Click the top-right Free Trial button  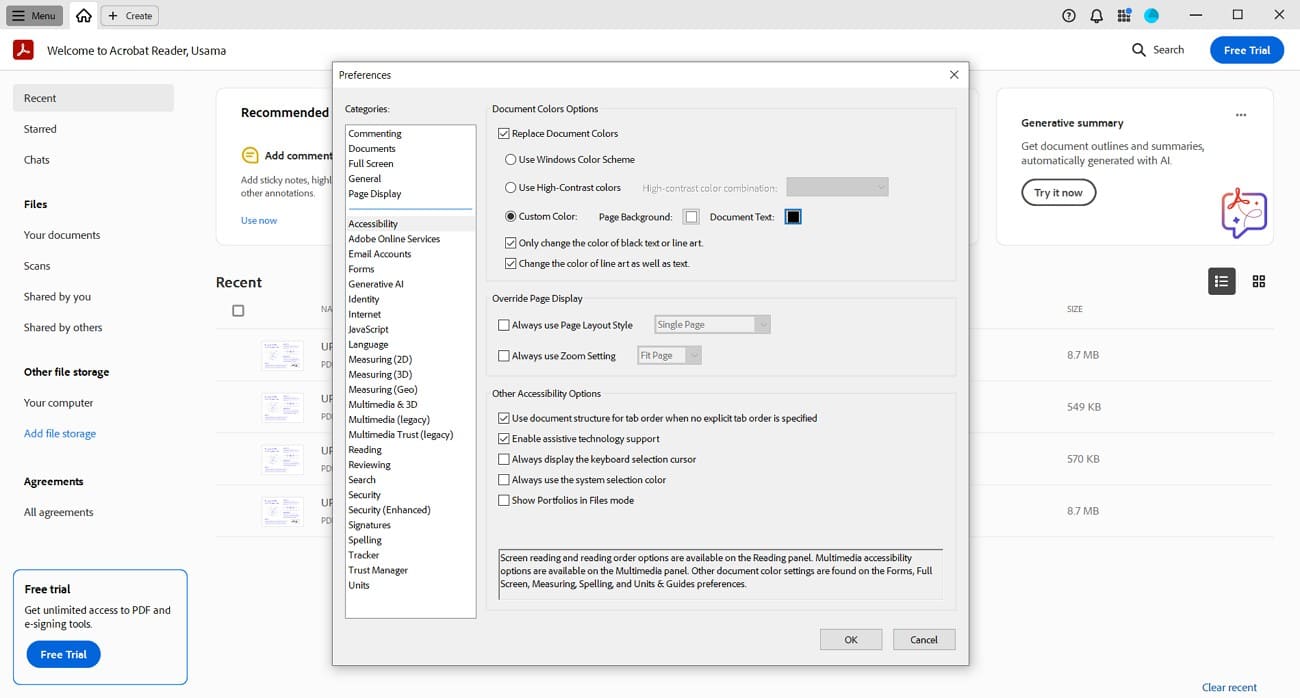coord(1247,50)
